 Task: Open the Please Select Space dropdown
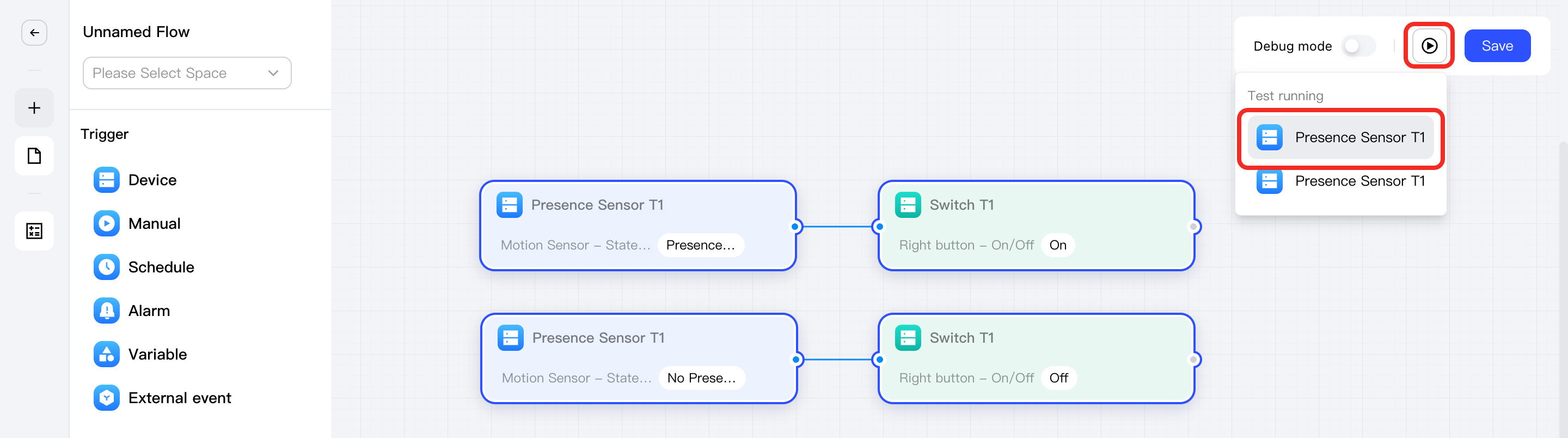click(187, 73)
